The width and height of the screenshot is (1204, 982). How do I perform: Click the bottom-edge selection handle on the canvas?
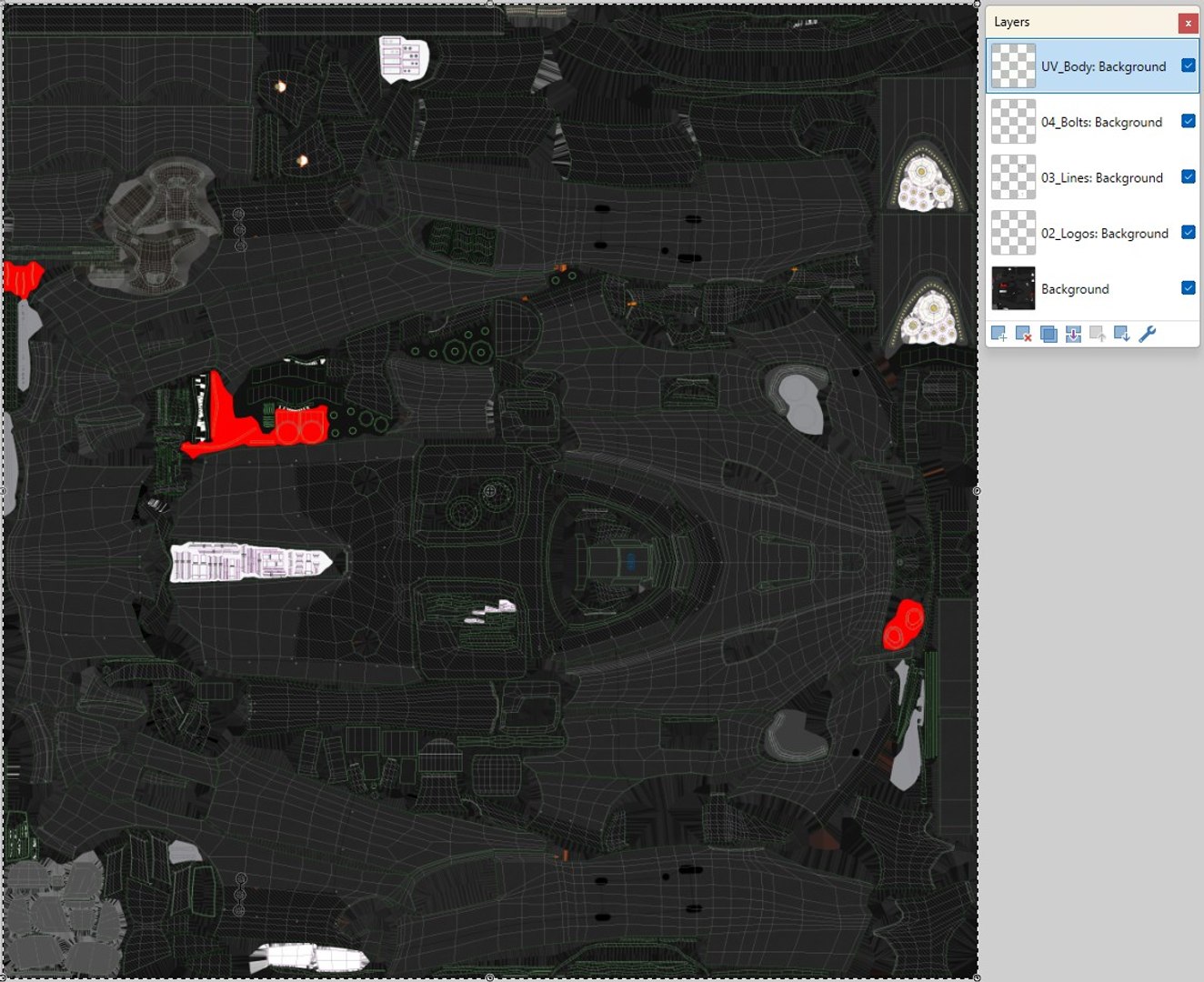pyautogui.click(x=490, y=977)
